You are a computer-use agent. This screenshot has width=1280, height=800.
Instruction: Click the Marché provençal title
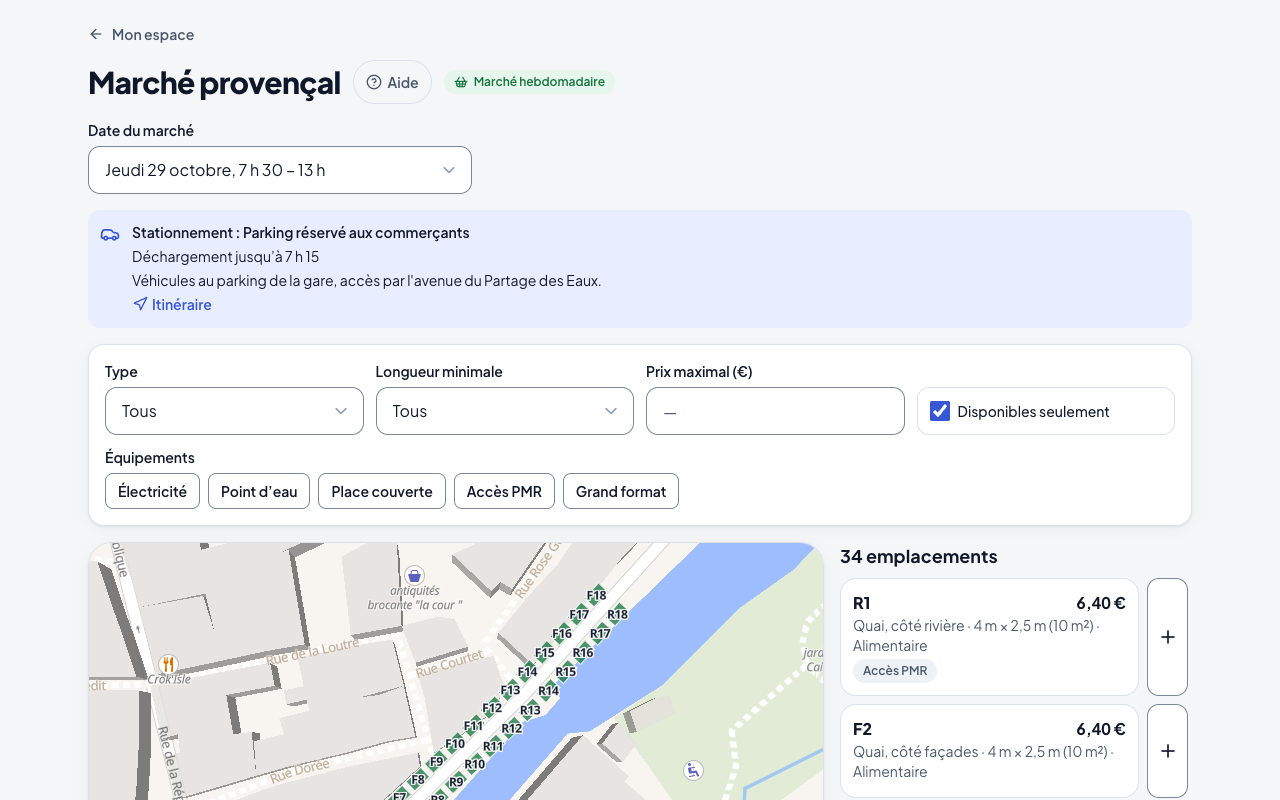coord(214,82)
